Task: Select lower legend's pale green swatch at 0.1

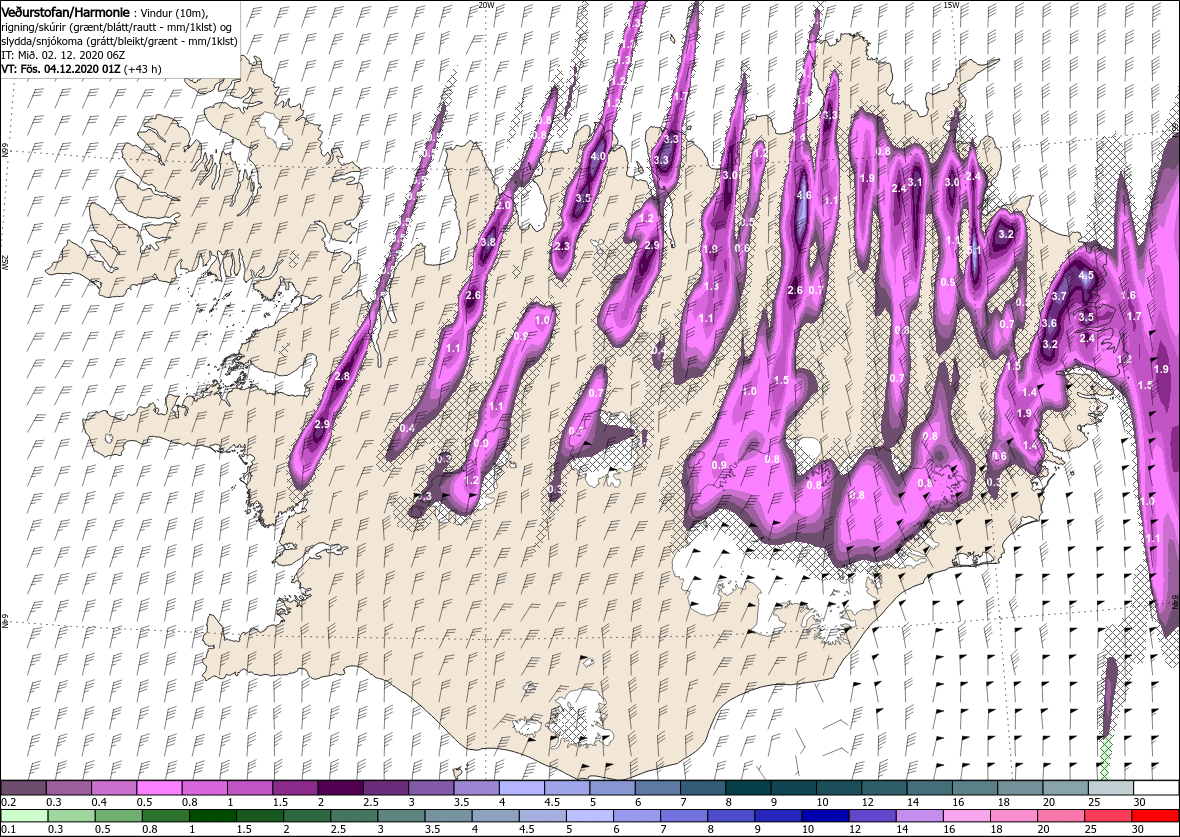Action: tap(25, 816)
